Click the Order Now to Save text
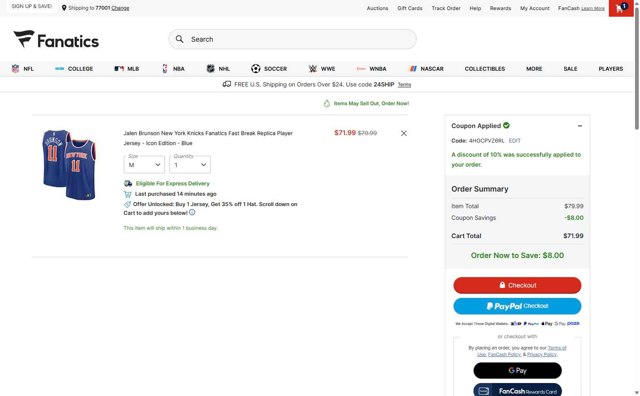 tap(517, 255)
